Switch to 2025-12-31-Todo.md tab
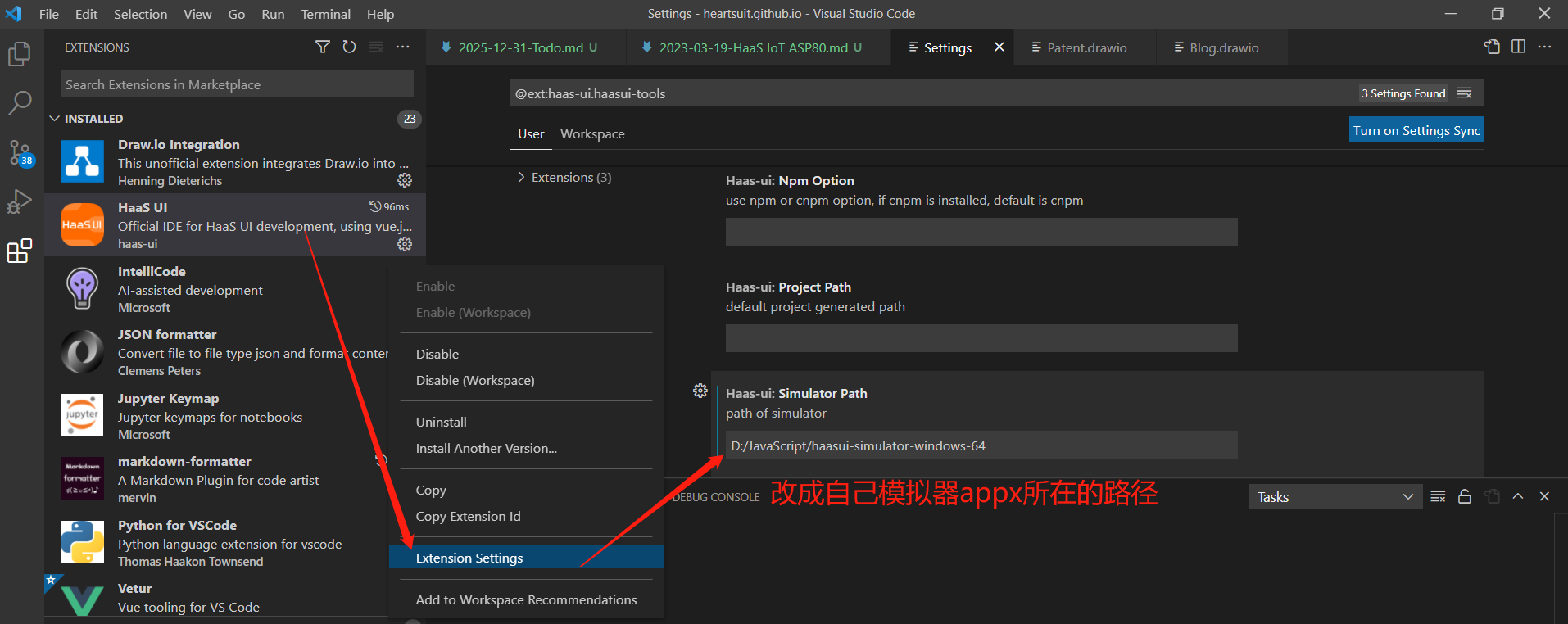Screen dimensions: 1568x624 point(525,47)
